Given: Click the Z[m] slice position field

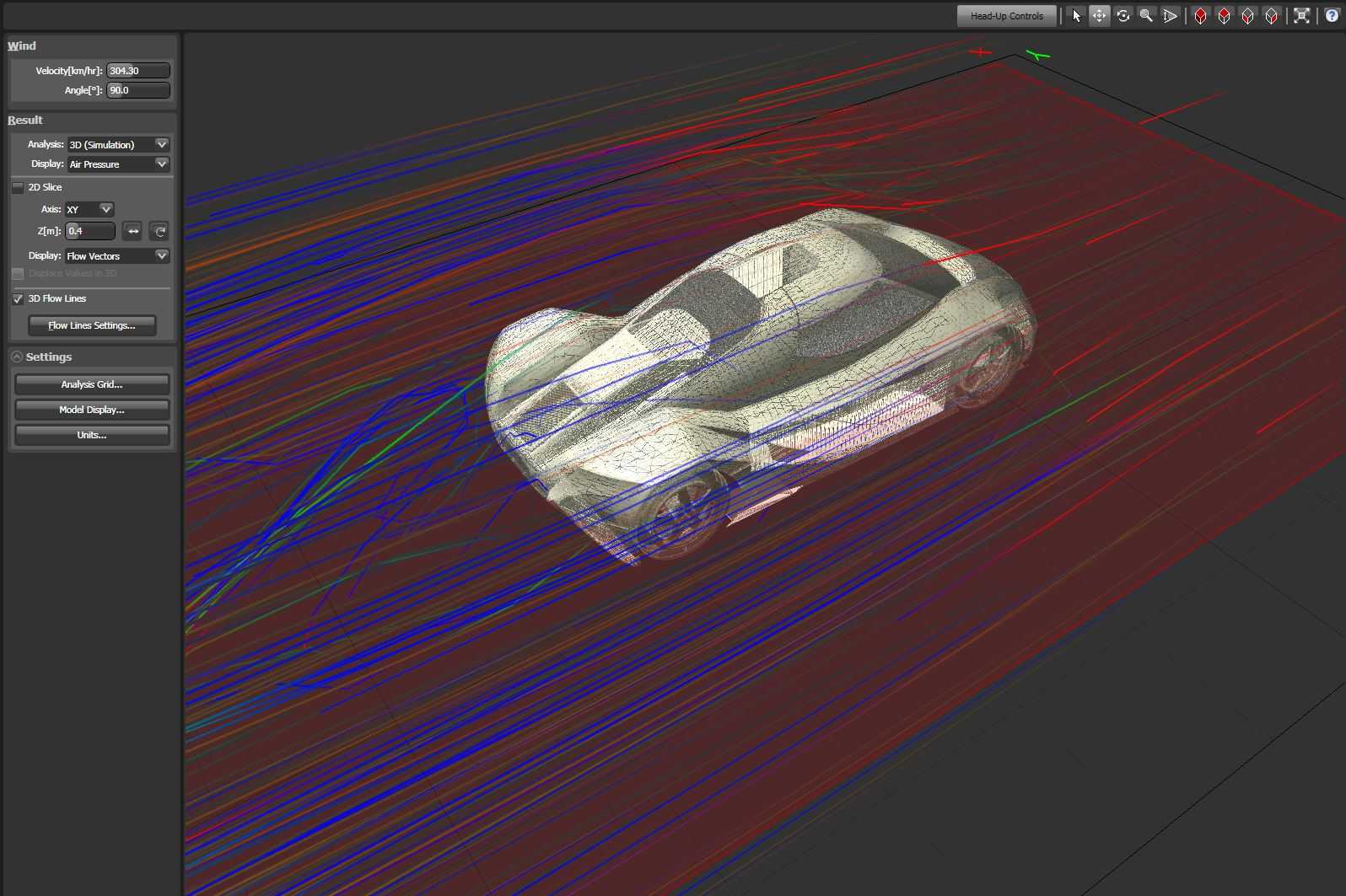Looking at the screenshot, I should point(90,231).
